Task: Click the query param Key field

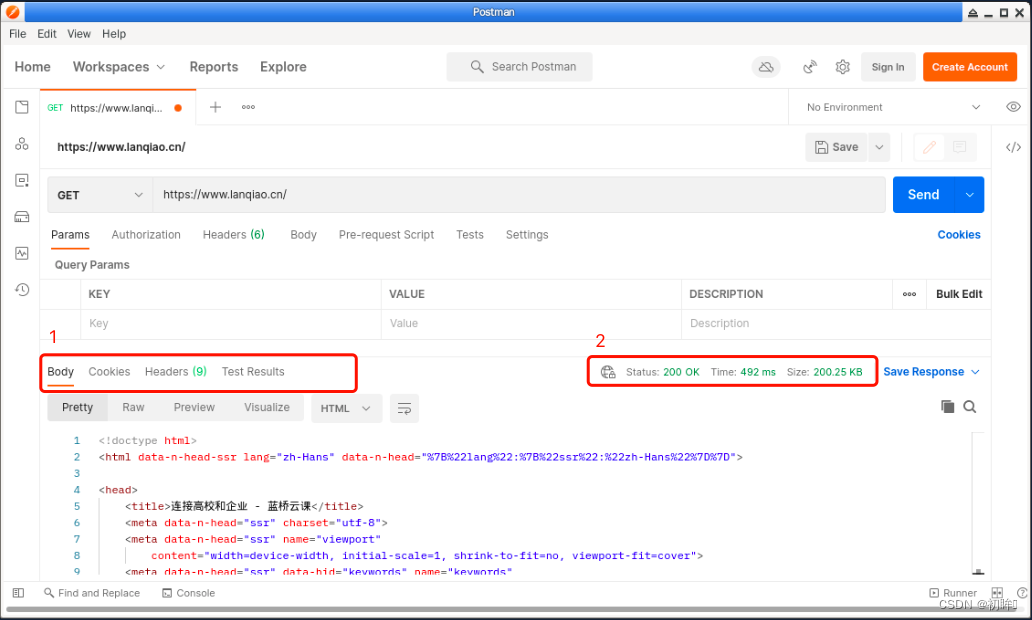Action: [231, 324]
